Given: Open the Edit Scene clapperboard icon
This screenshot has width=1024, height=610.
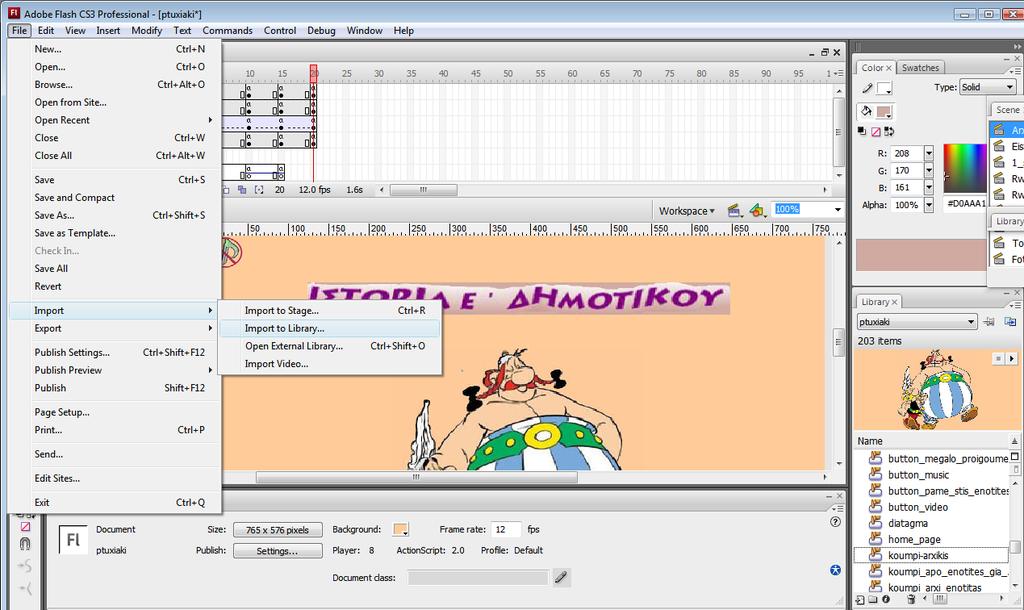Looking at the screenshot, I should point(734,210).
